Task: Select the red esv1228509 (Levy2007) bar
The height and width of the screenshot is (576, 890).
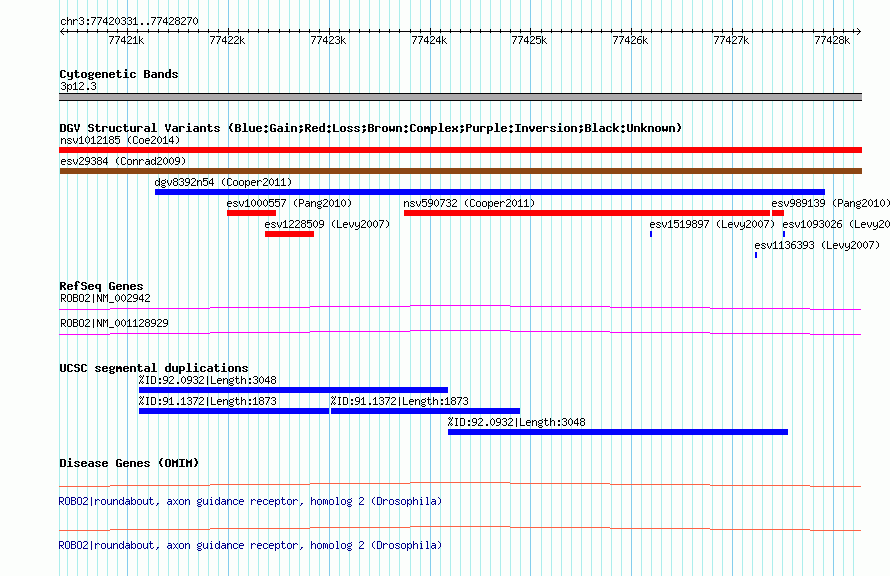Action: tap(289, 234)
